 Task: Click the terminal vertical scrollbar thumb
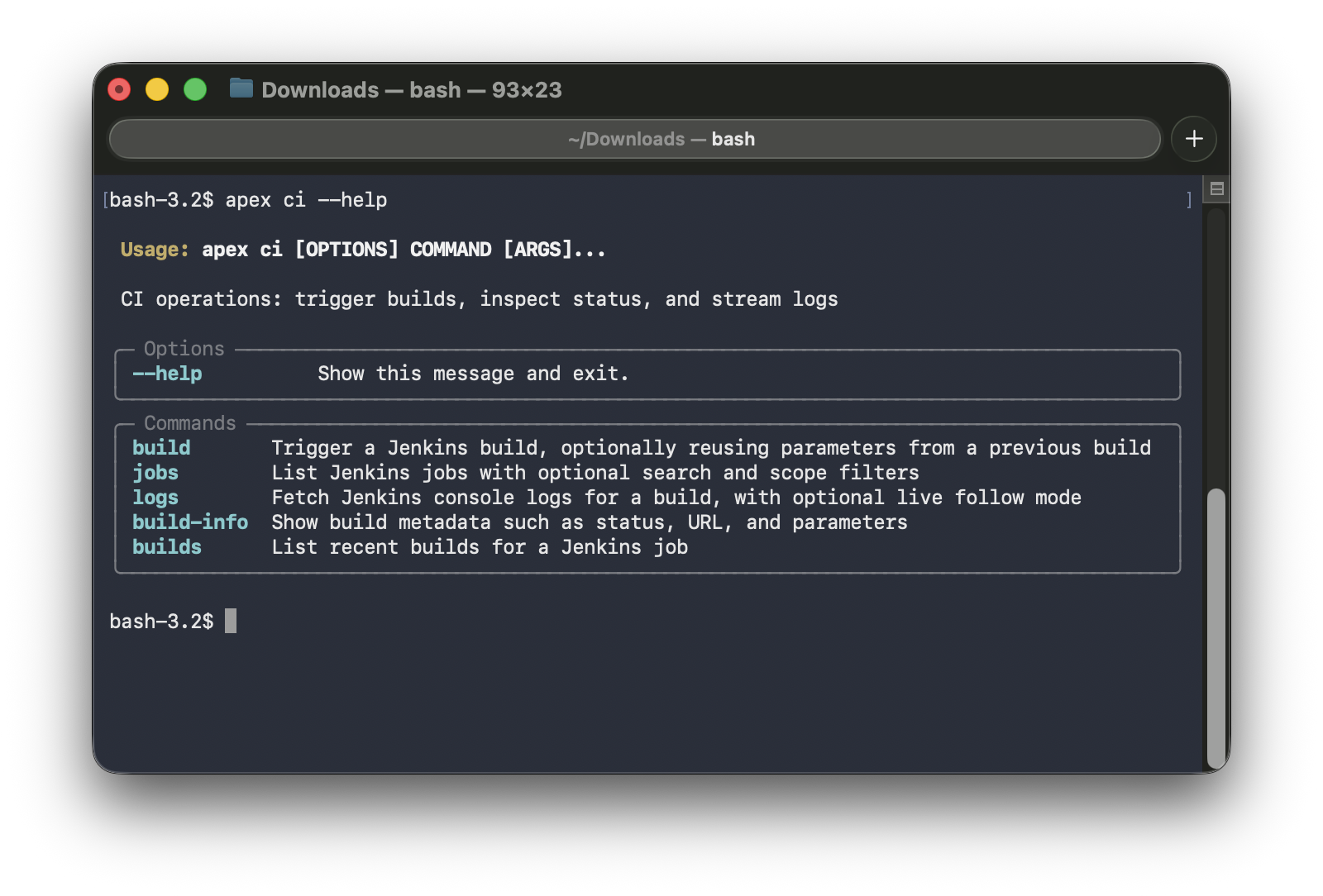click(x=1216, y=628)
